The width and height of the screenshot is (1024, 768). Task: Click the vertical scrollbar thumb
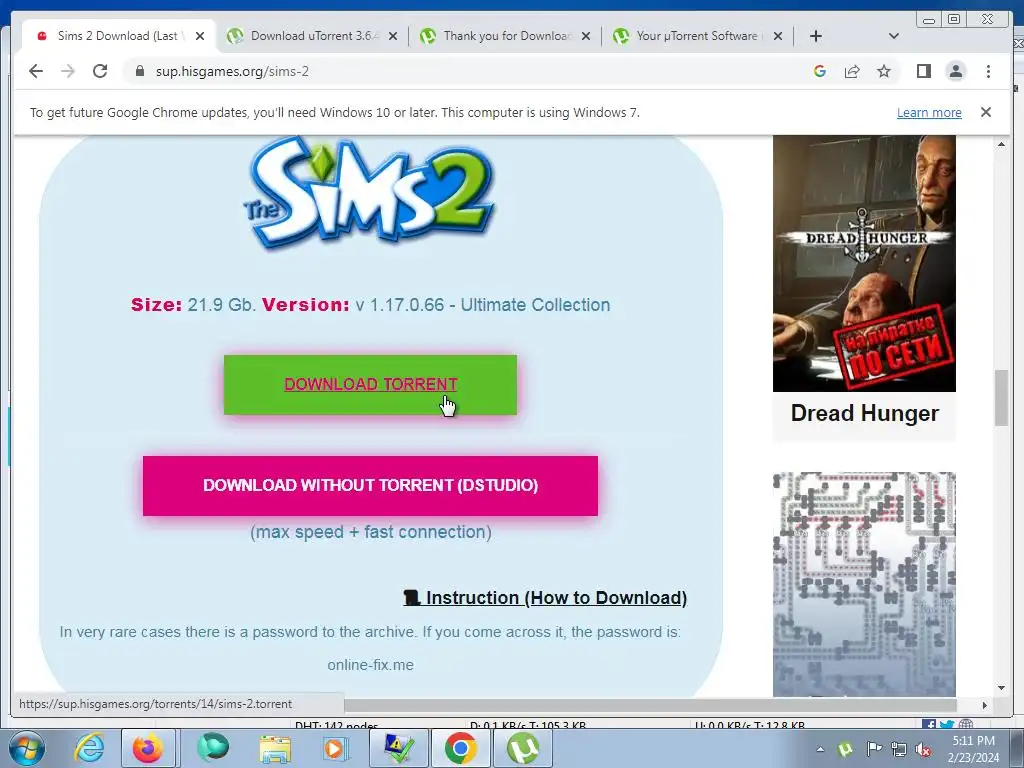coord(1001,398)
